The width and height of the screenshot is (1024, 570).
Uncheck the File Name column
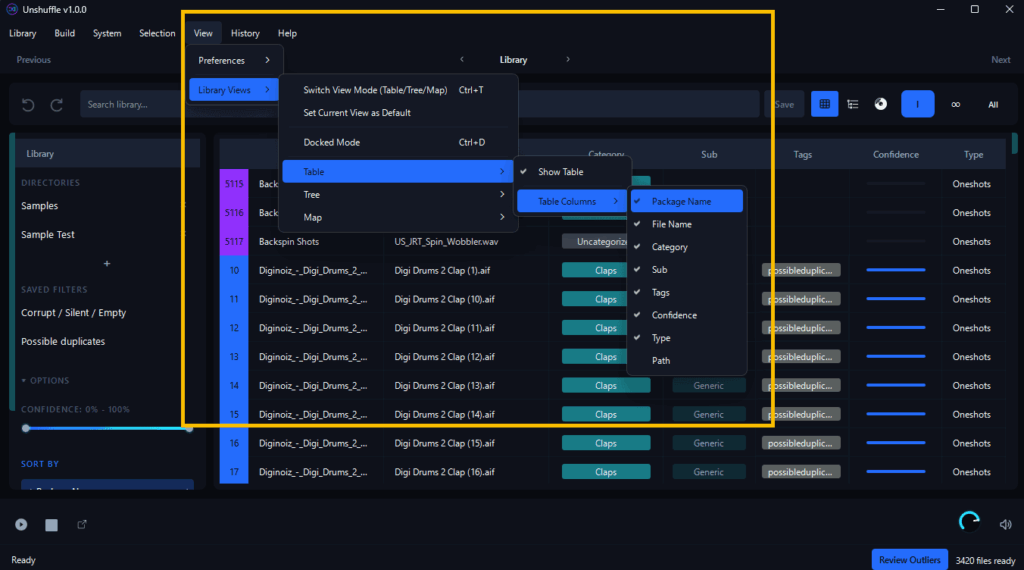(687, 224)
